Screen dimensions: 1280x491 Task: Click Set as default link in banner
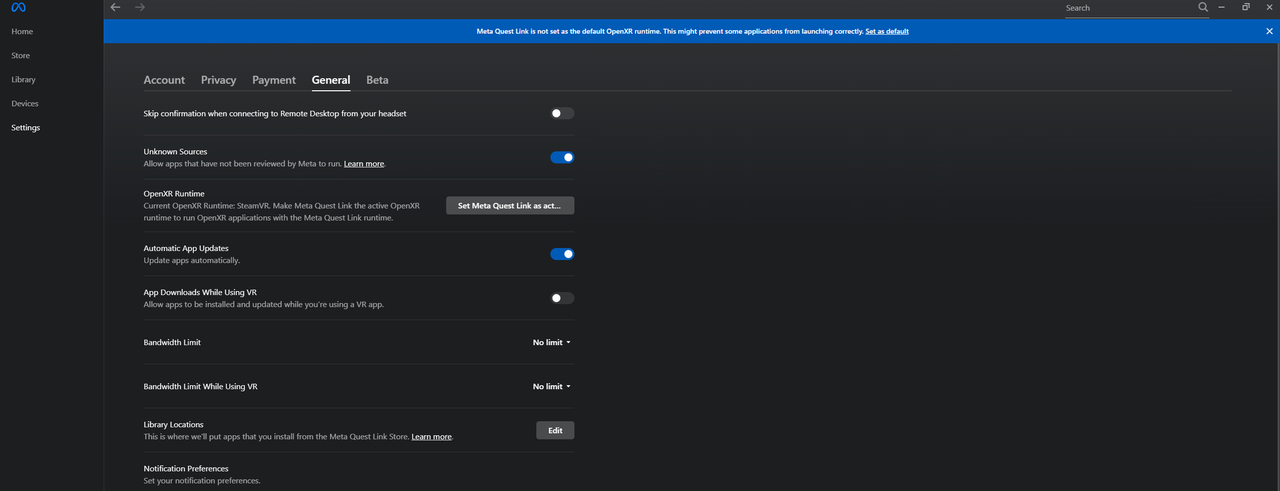(x=887, y=31)
